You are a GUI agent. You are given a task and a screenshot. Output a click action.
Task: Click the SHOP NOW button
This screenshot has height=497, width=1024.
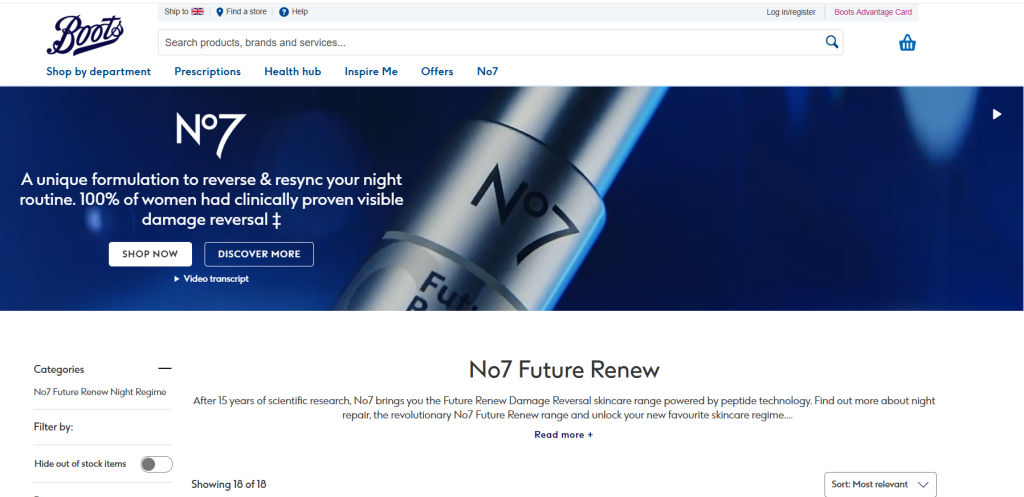(150, 254)
